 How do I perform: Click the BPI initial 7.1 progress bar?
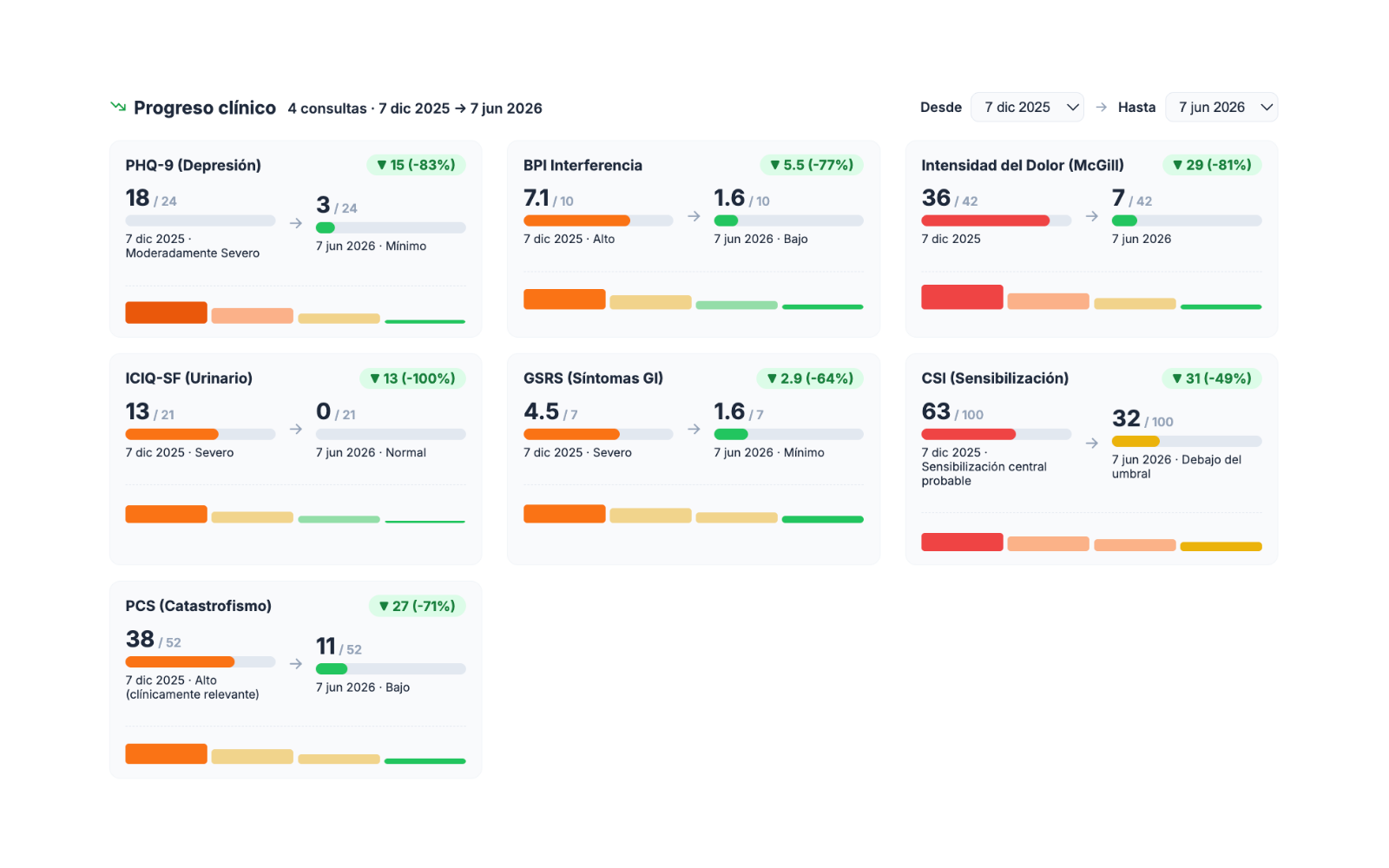click(x=598, y=220)
